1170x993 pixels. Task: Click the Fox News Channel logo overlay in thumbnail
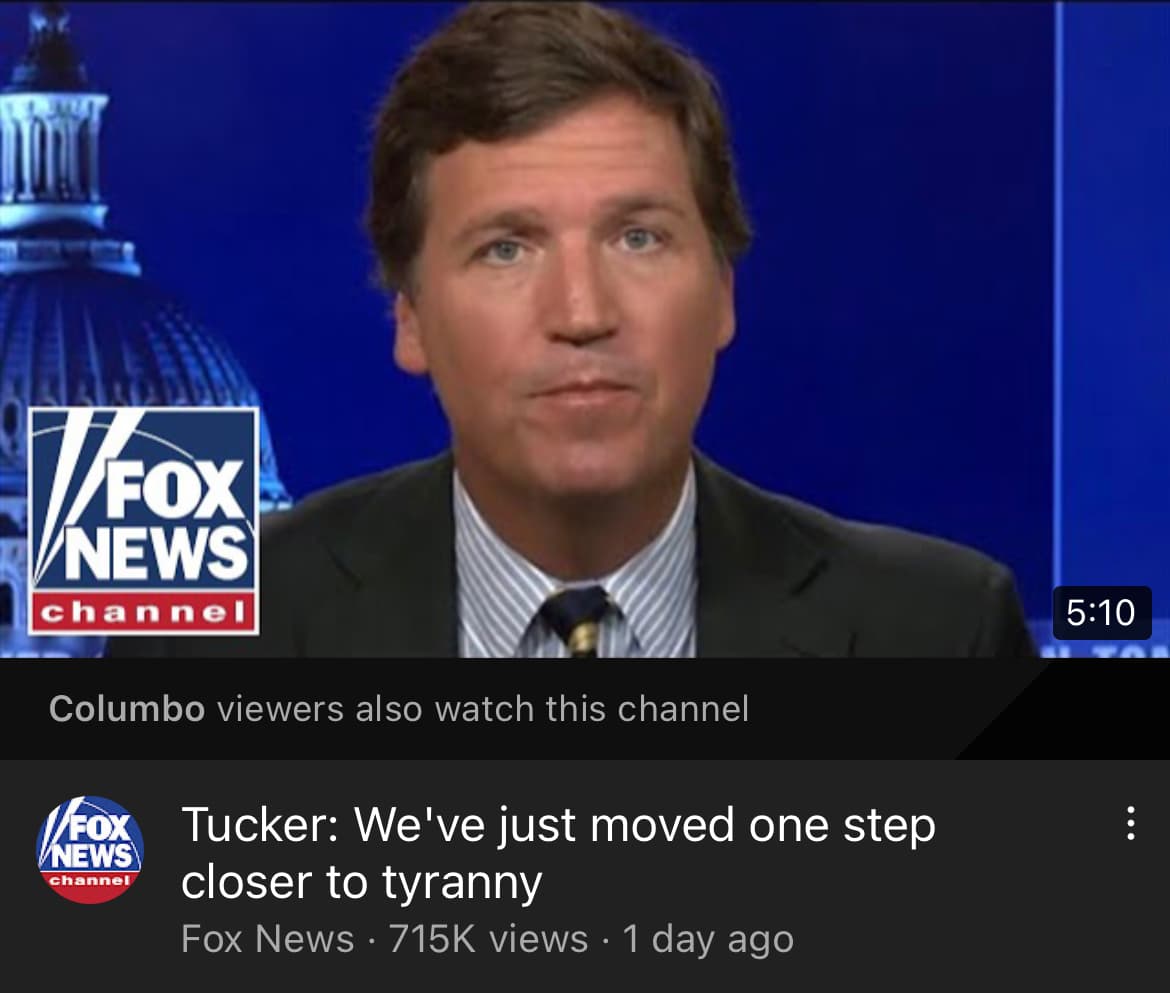143,521
